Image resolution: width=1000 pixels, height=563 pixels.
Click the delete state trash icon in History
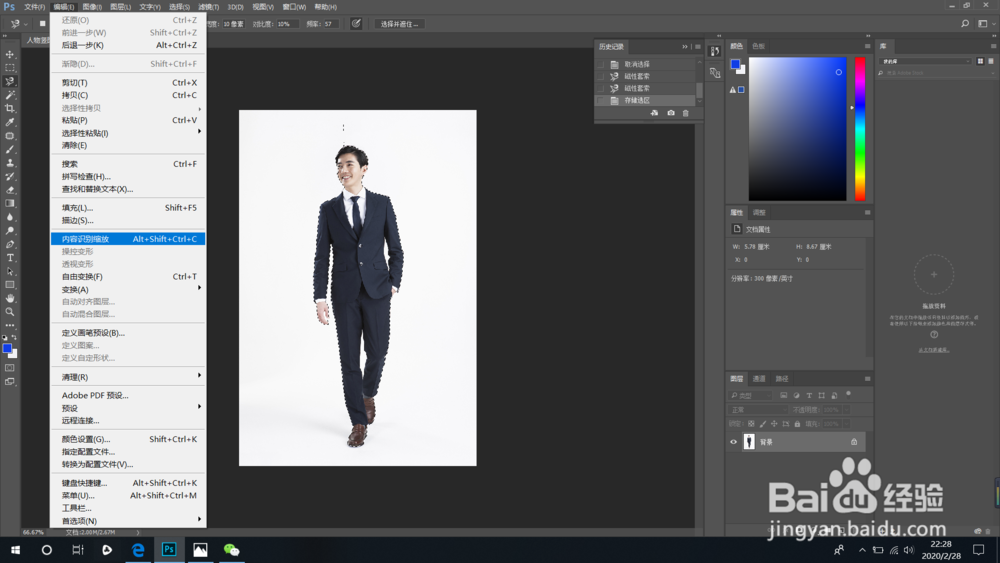686,113
